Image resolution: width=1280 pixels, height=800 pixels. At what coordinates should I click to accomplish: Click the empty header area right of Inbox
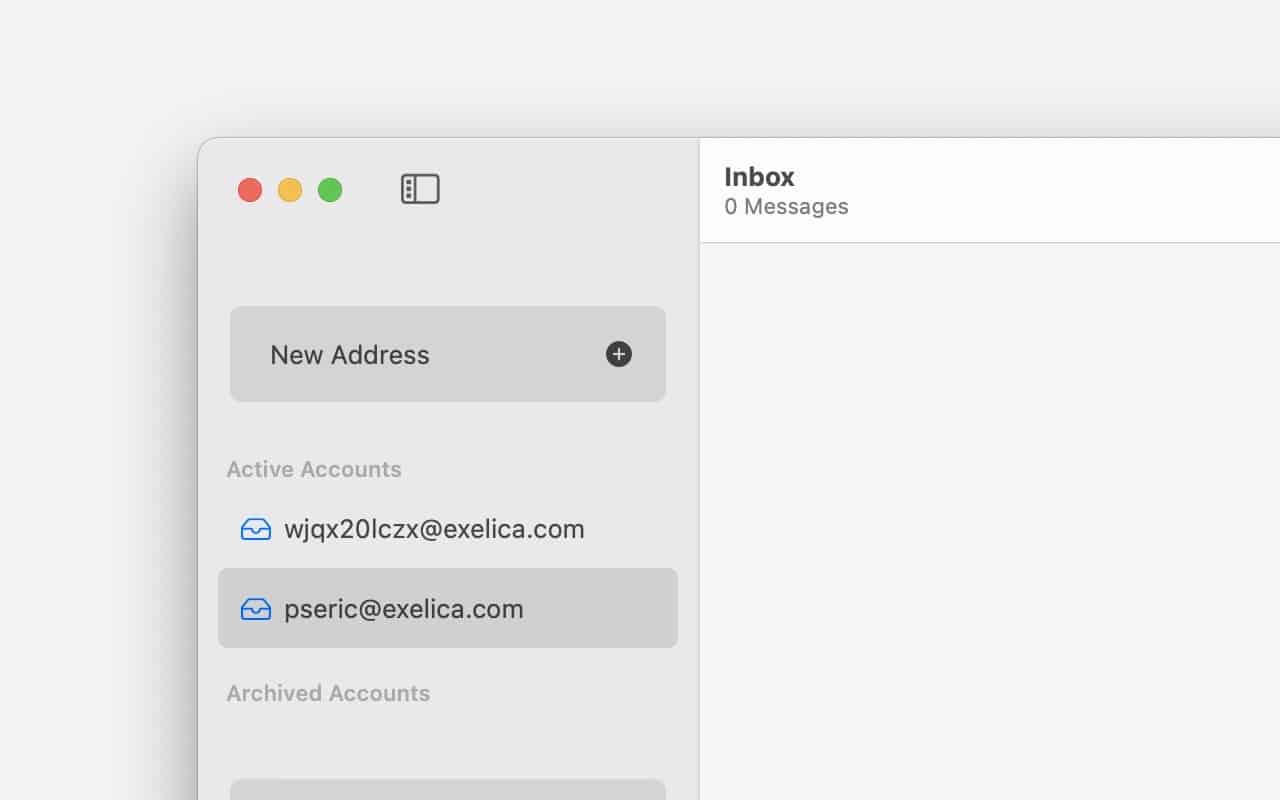point(1060,190)
